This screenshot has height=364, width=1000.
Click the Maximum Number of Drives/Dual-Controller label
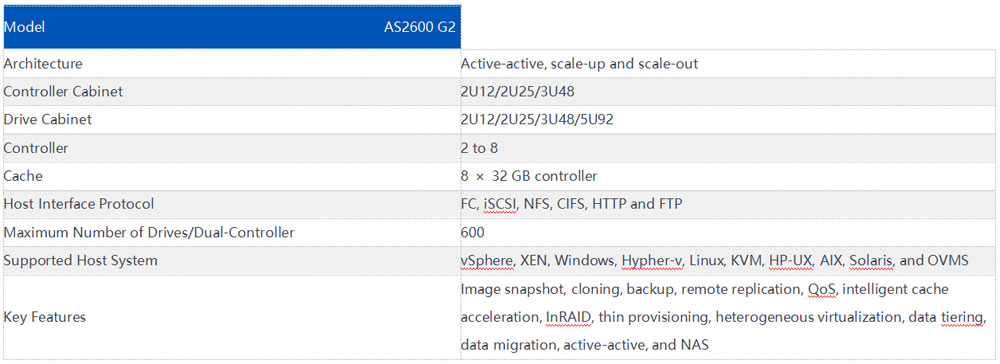(149, 233)
